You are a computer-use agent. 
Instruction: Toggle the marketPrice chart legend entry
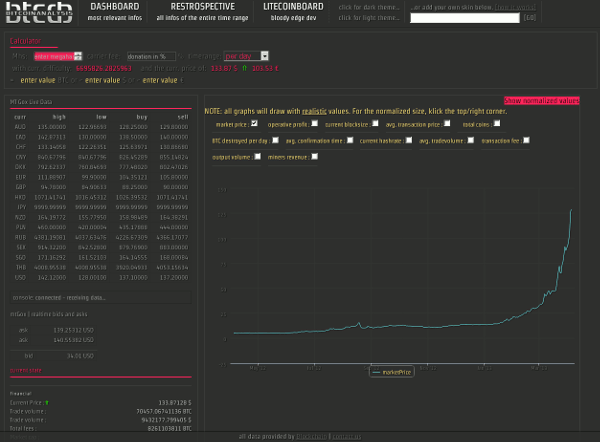(391, 372)
